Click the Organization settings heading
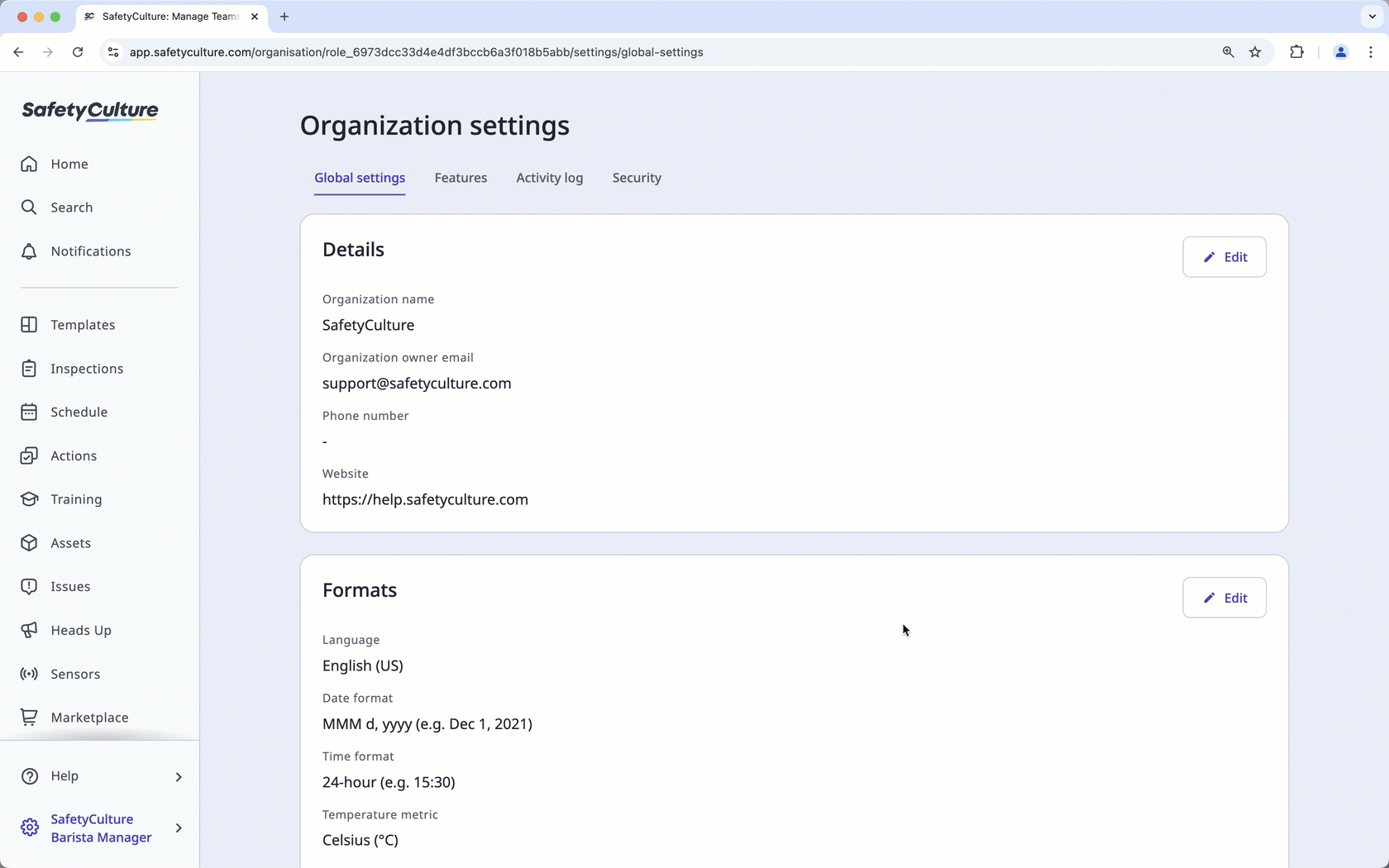The image size is (1389, 868). click(x=435, y=126)
